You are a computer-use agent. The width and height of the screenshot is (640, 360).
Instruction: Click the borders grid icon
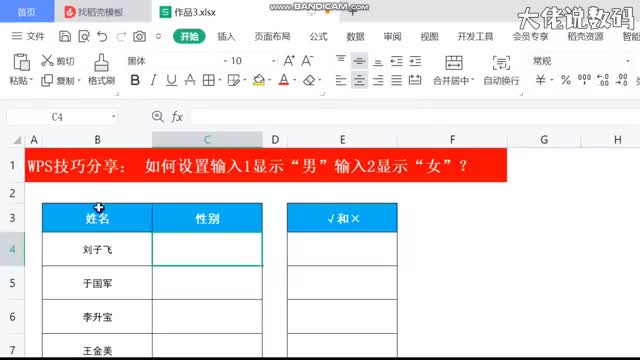click(x=209, y=80)
